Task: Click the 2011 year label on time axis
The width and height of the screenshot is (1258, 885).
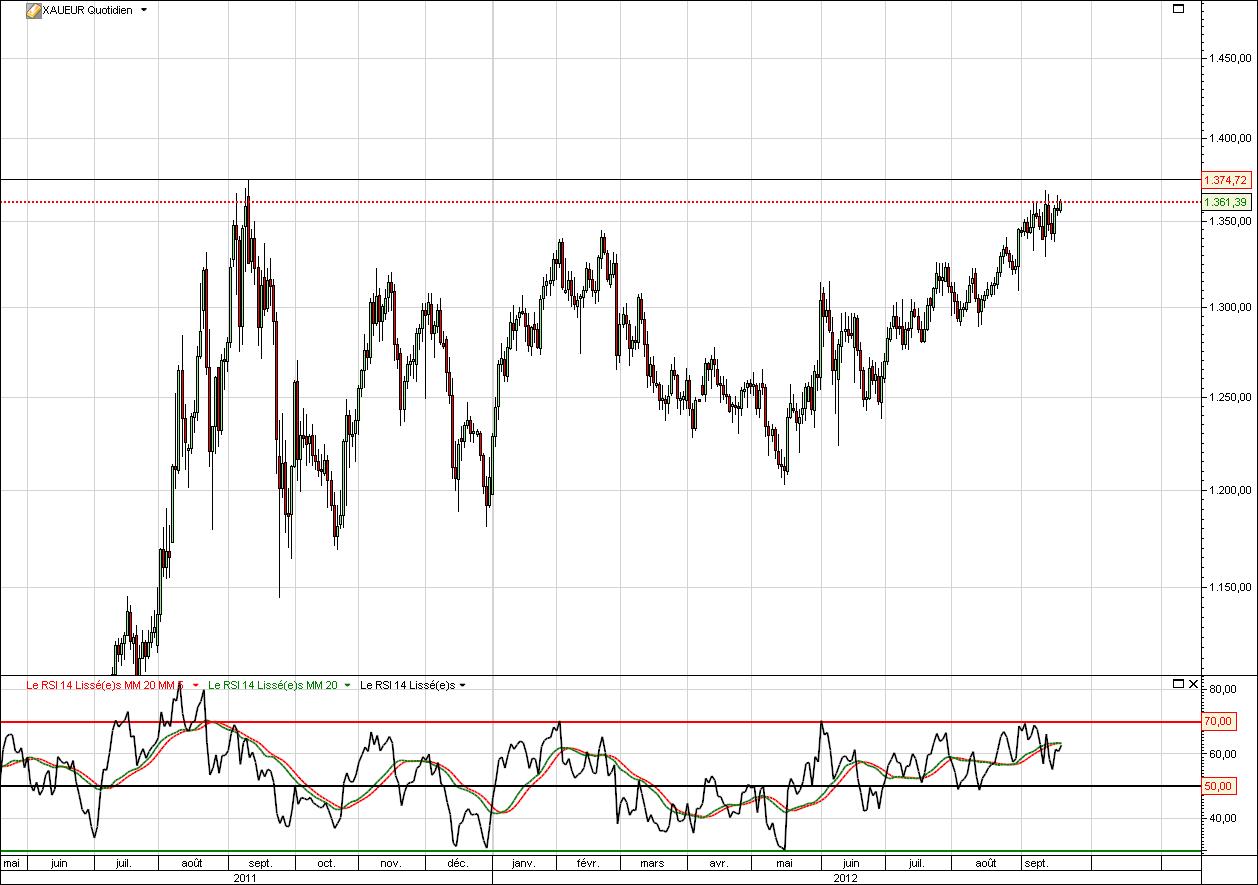Action: [245, 877]
